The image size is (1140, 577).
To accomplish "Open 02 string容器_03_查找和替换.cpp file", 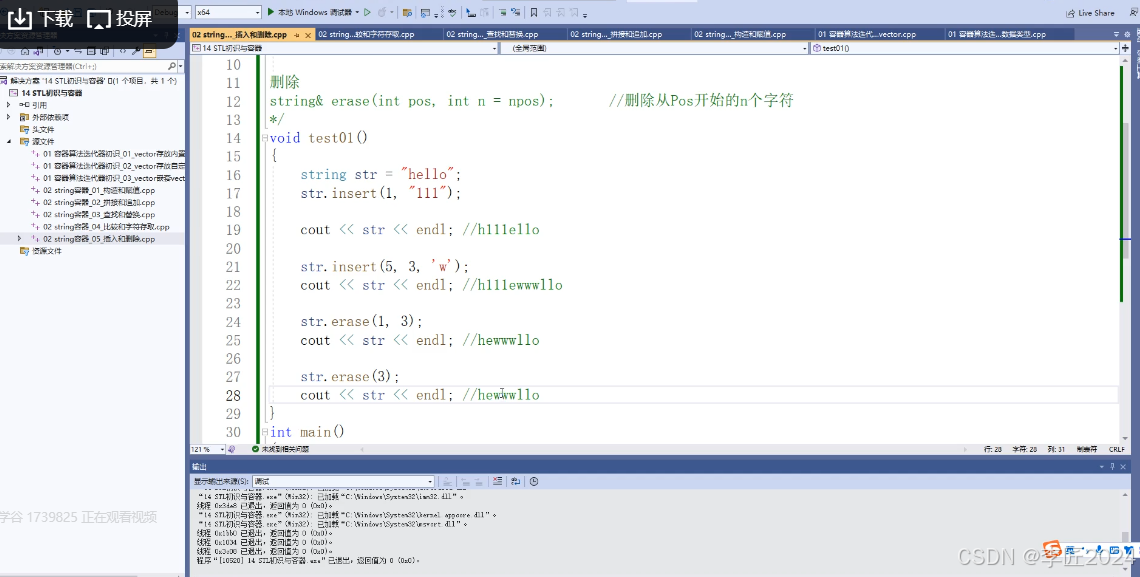I will click(93, 214).
